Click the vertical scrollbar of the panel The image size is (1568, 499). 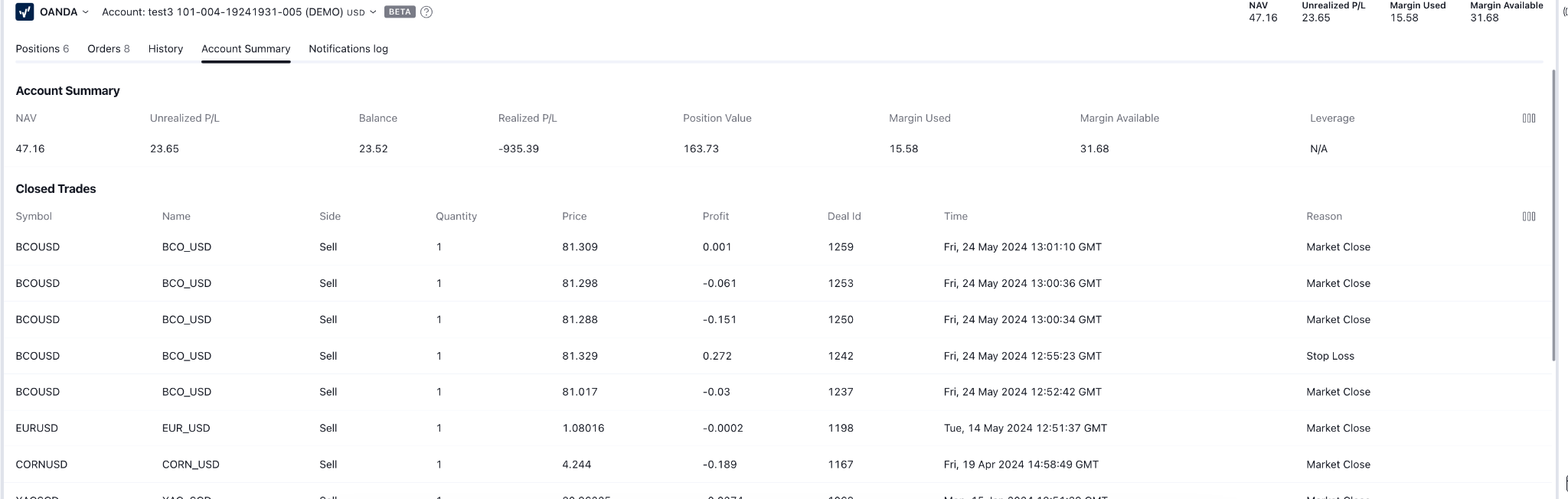[1553, 214]
